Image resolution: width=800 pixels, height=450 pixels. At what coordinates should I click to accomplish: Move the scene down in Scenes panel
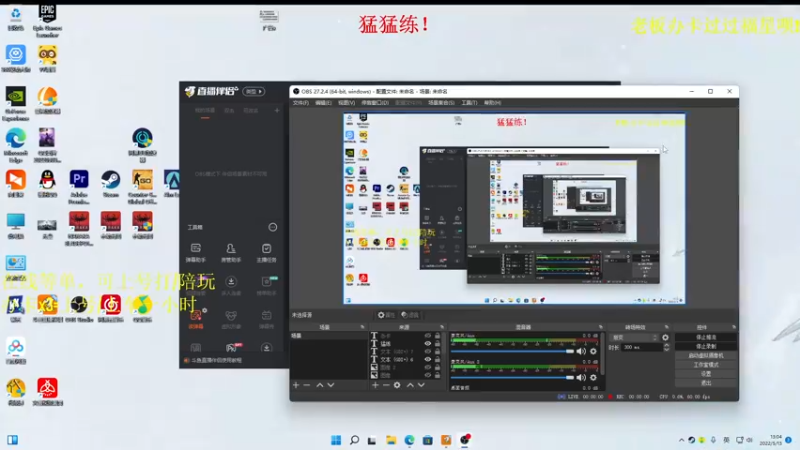(331, 385)
